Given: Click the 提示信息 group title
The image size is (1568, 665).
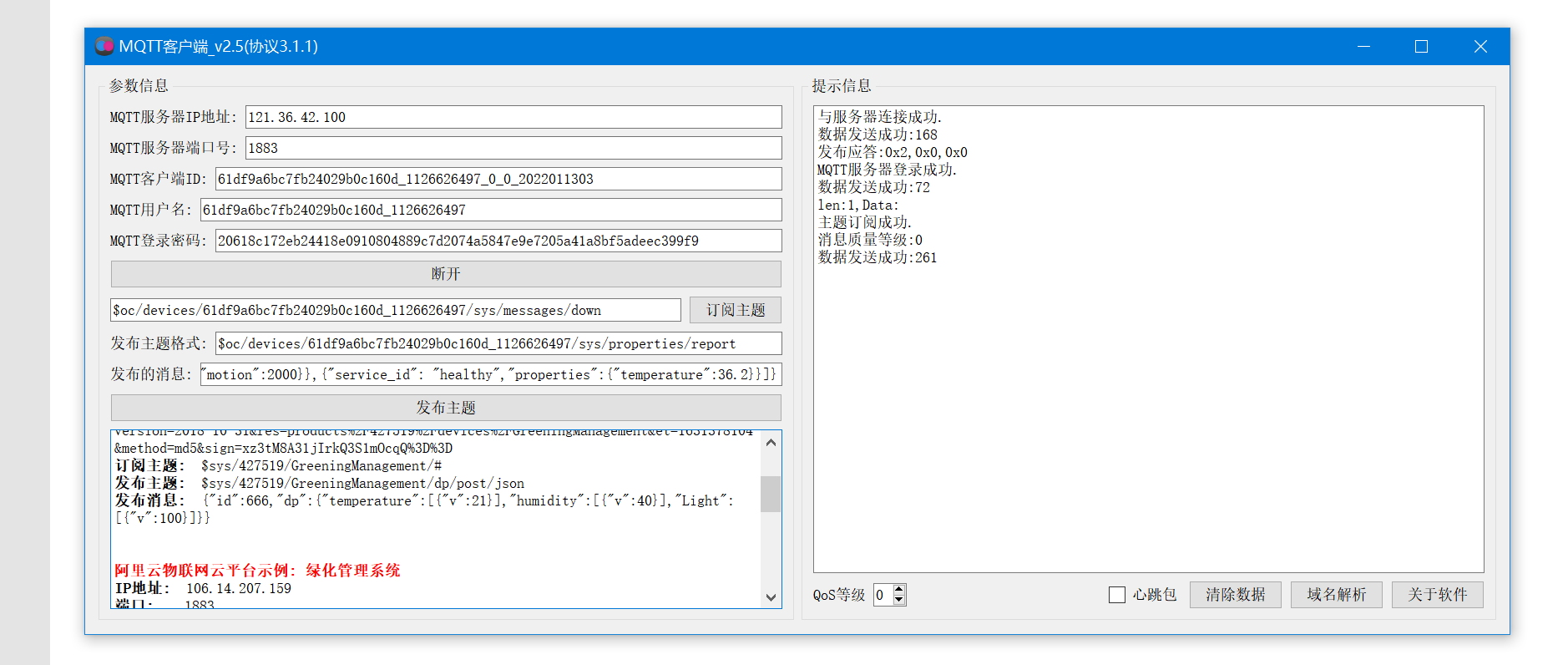Looking at the screenshot, I should [842, 85].
